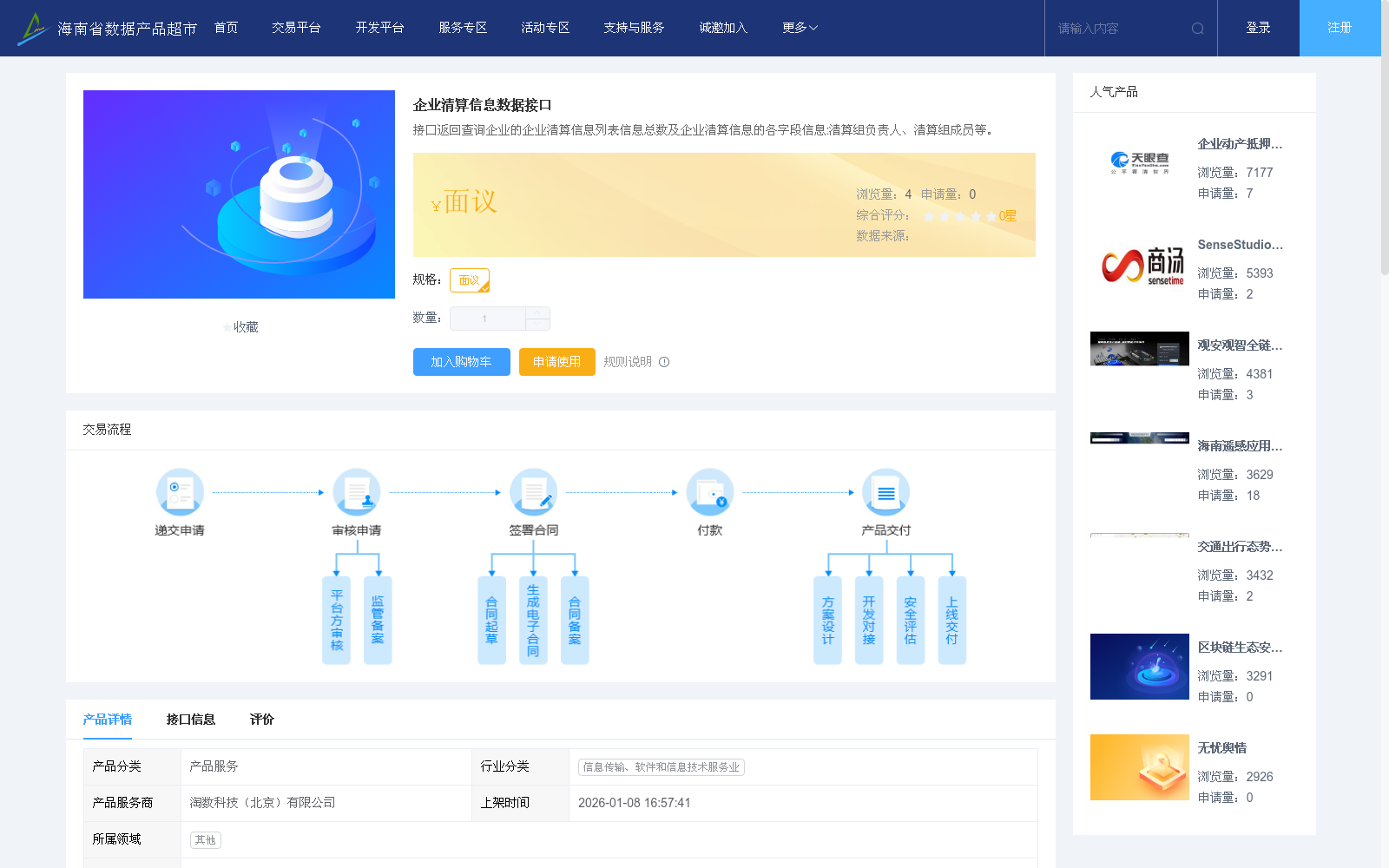The image size is (1389, 868).
Task: Open the 规则说明 link
Action: click(628, 362)
